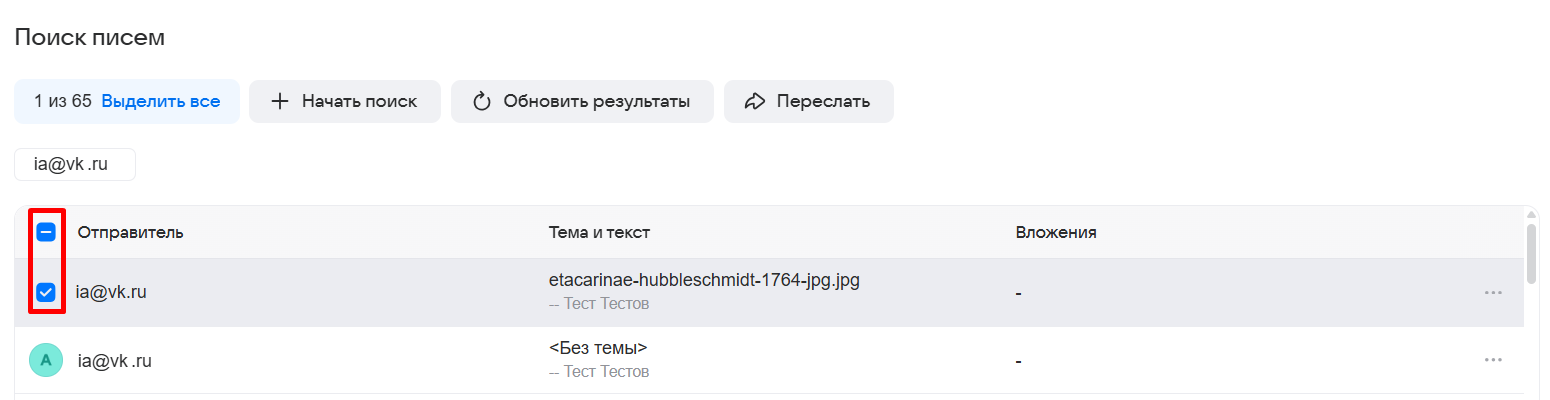Open the email with subject <Без темы>
Image resolution: width=1550 pixels, height=400 pixels.
click(x=598, y=348)
